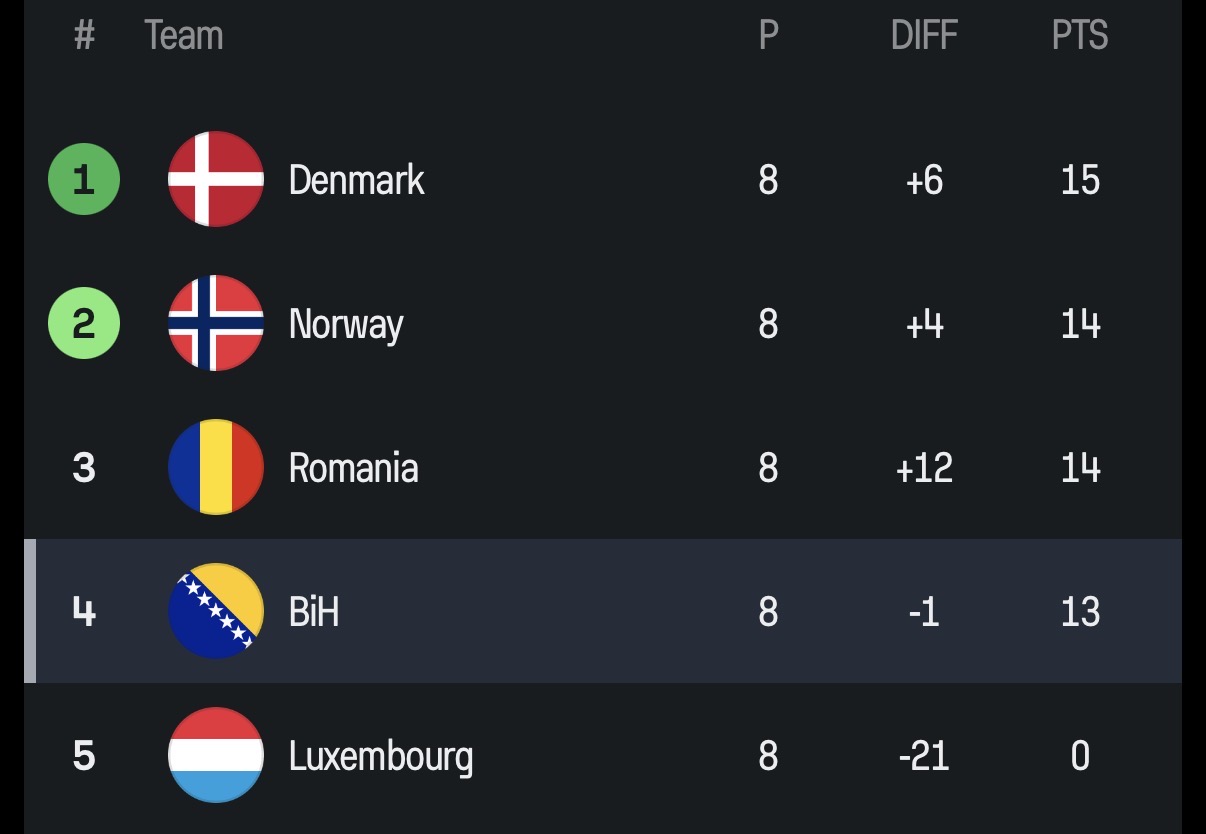
Task: Select the highlighted BiH team name
Action: pyautogui.click(x=314, y=611)
